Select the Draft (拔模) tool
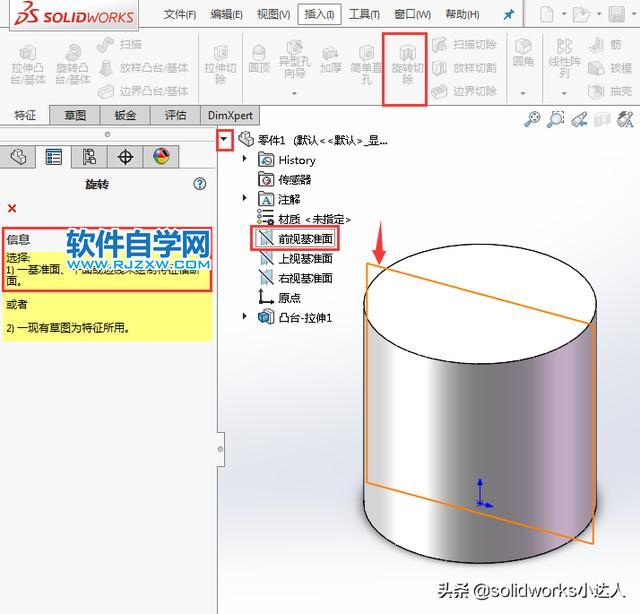Image resolution: width=640 pixels, height=614 pixels. [610, 68]
